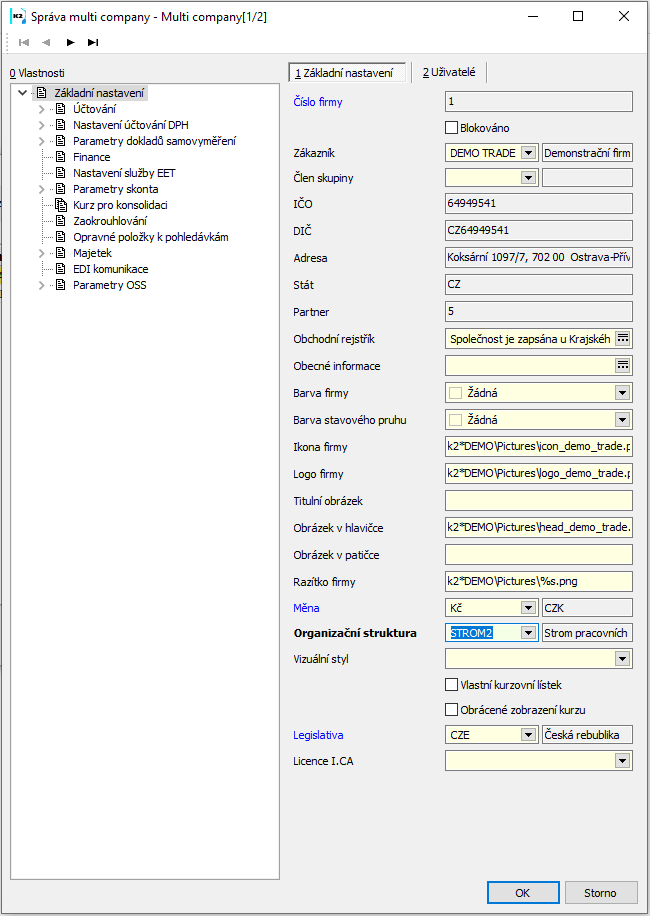Select Kurz pro konsolidaci tree item
This screenshot has height=916, width=650.
[120, 205]
